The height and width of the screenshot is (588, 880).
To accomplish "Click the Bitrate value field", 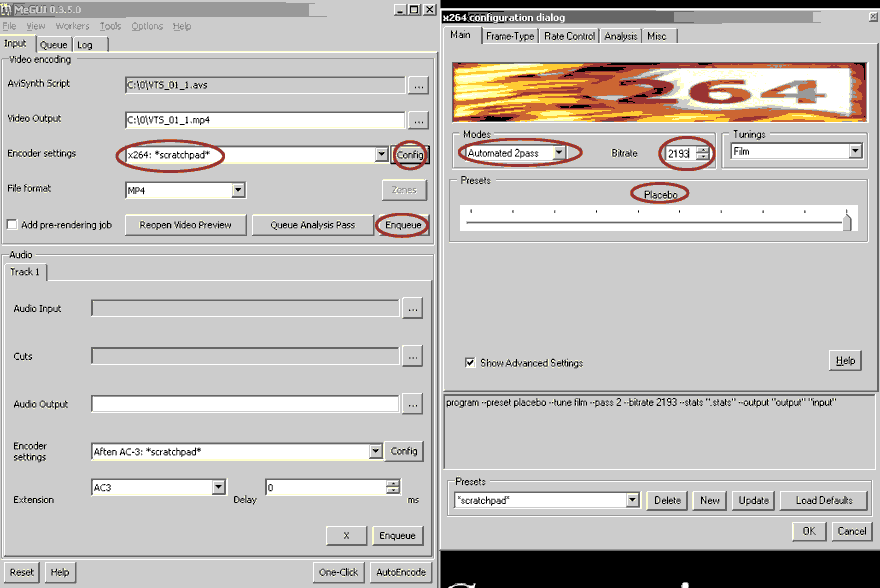I will pyautogui.click(x=680, y=153).
